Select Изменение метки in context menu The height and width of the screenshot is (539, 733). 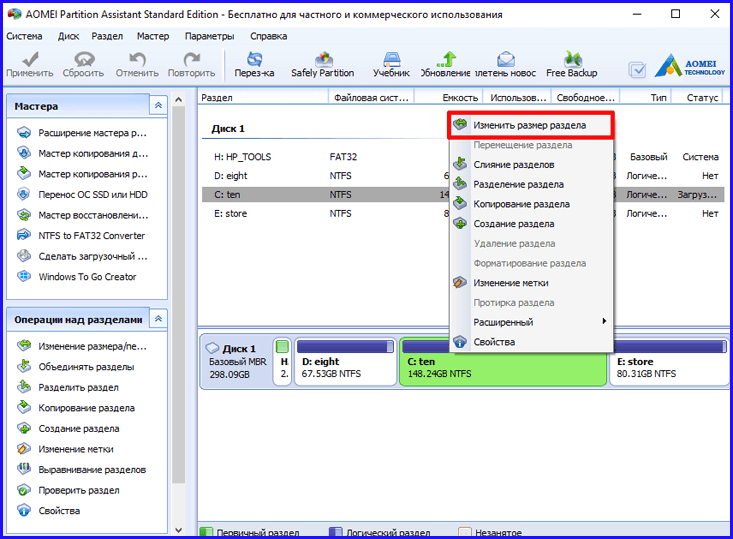[x=531, y=282]
